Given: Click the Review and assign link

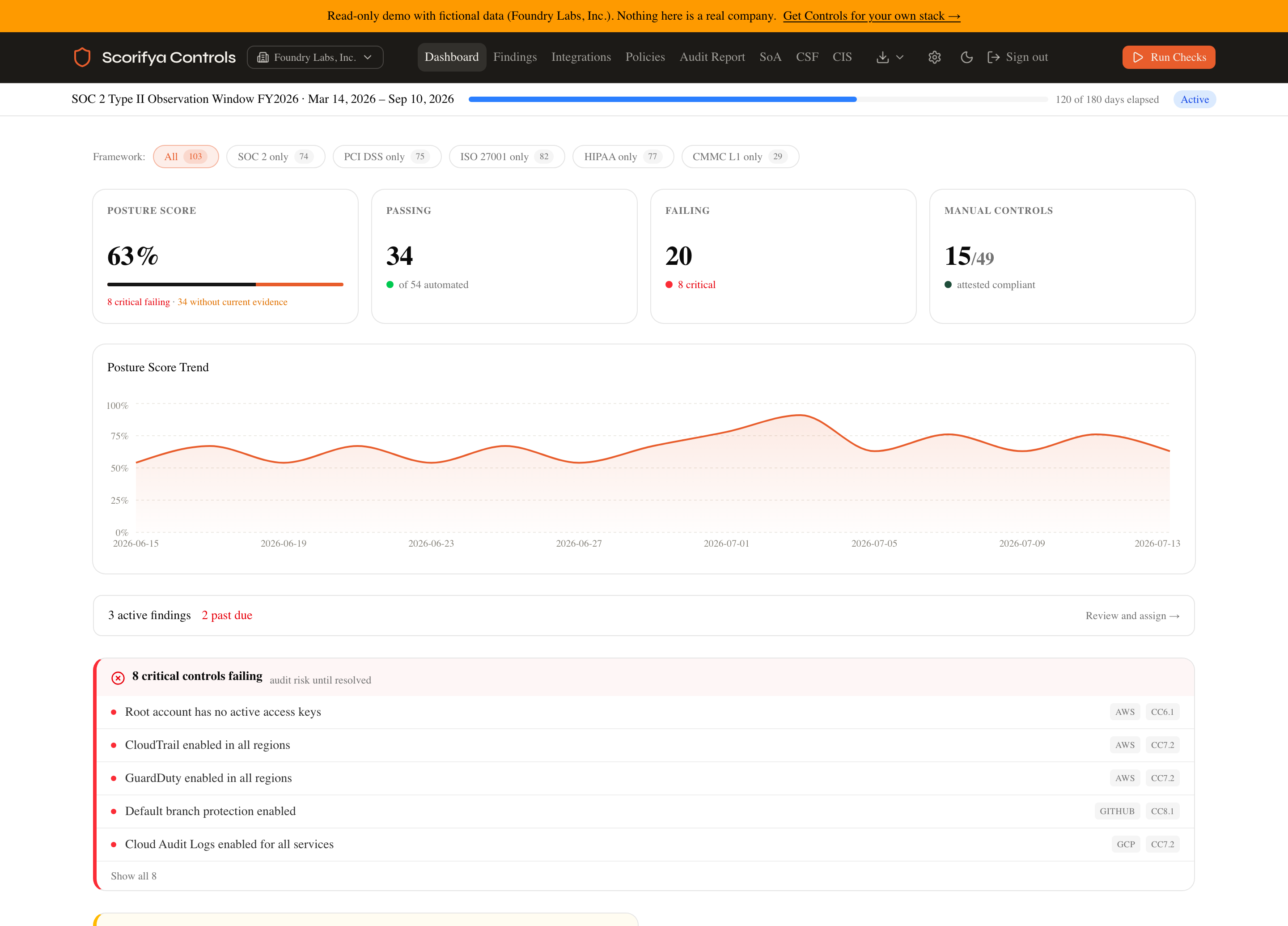Looking at the screenshot, I should (x=1132, y=616).
